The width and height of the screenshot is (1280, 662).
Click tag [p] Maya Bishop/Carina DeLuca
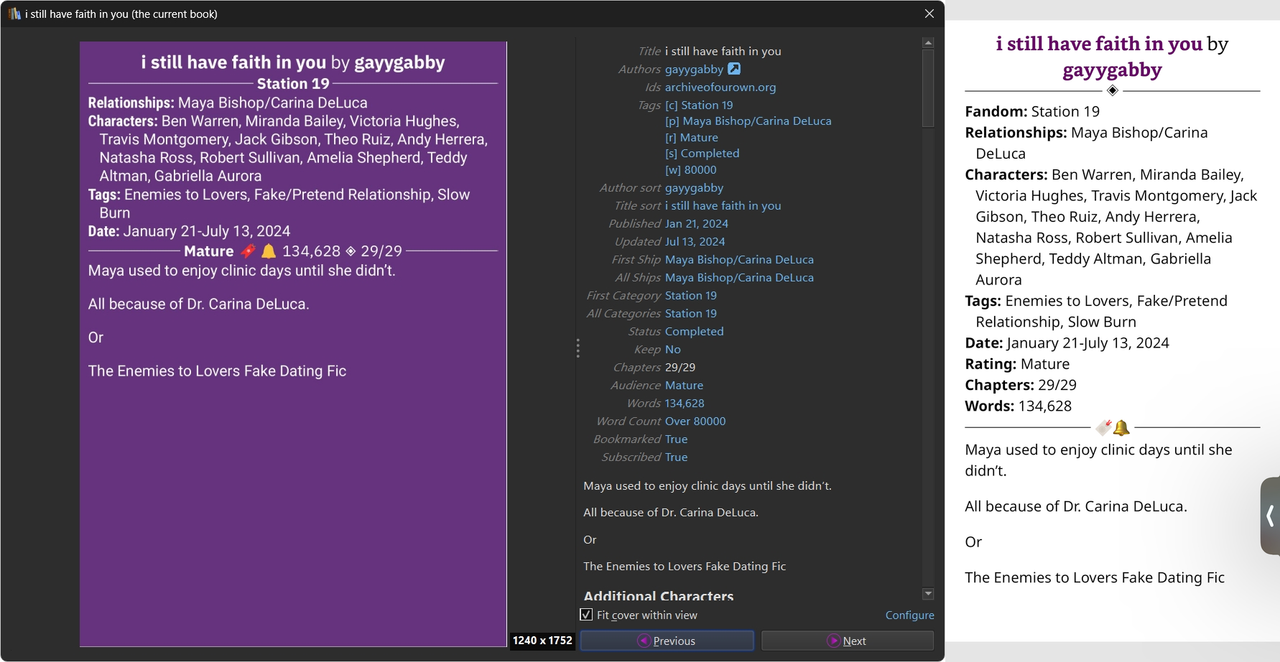[748, 121]
